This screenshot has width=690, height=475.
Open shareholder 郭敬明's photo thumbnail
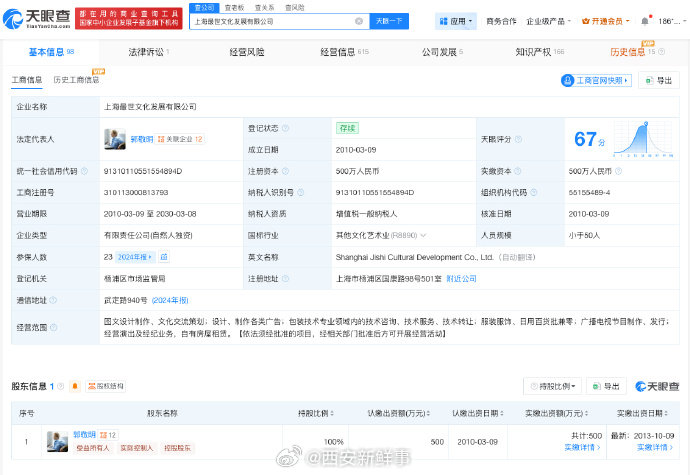point(57,442)
